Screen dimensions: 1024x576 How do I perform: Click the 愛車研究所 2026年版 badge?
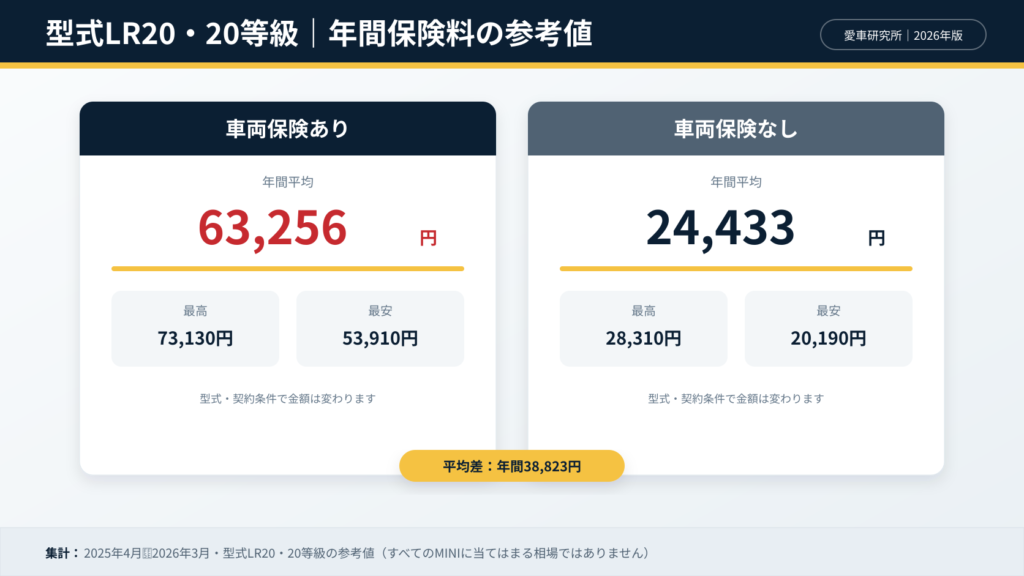click(x=903, y=35)
